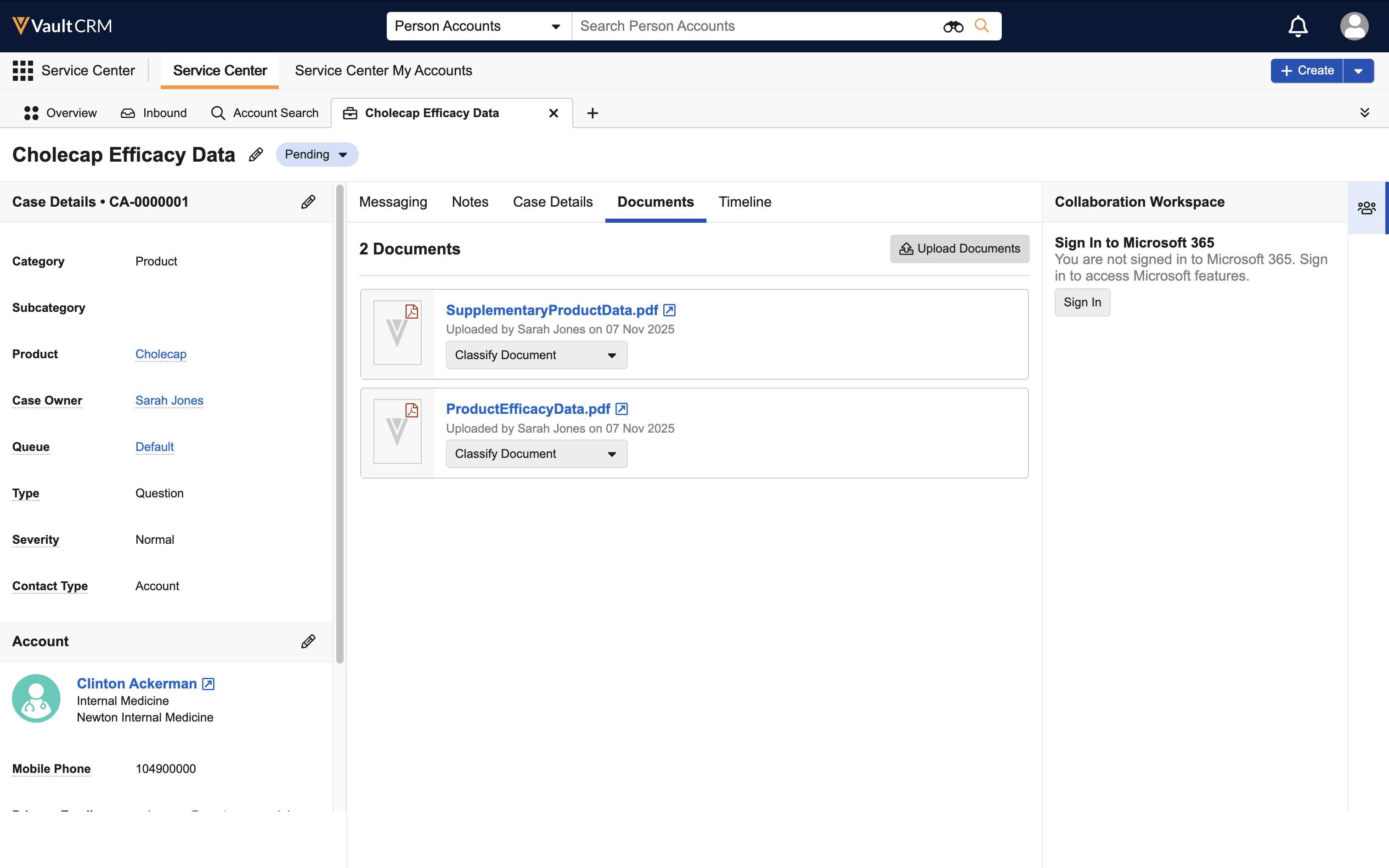The image size is (1389, 868).
Task: Switch to the Timeline tab
Action: [745, 202]
